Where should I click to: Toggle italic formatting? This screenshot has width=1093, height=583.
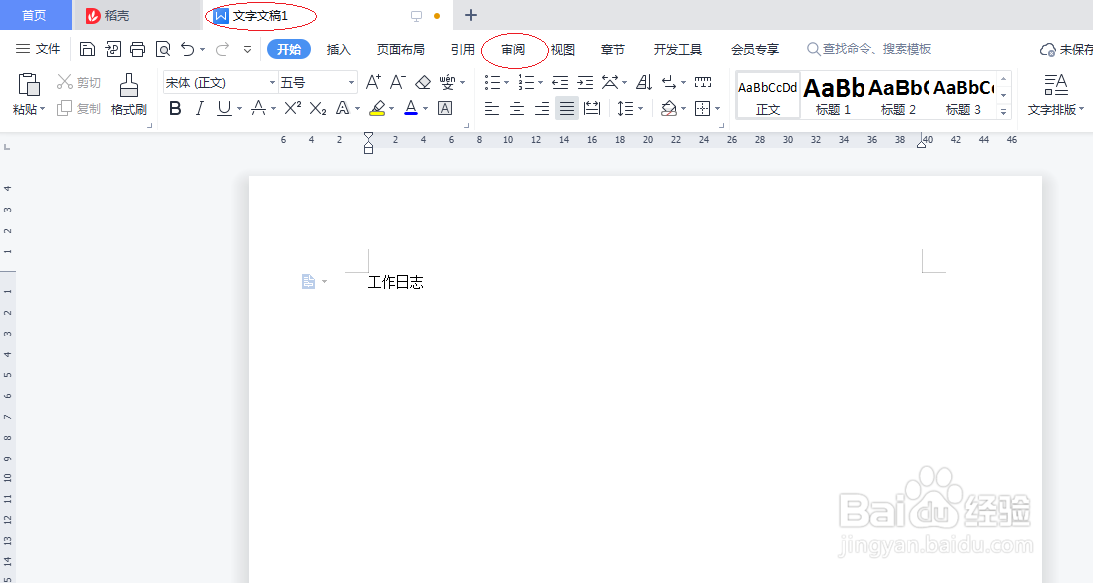[x=199, y=108]
